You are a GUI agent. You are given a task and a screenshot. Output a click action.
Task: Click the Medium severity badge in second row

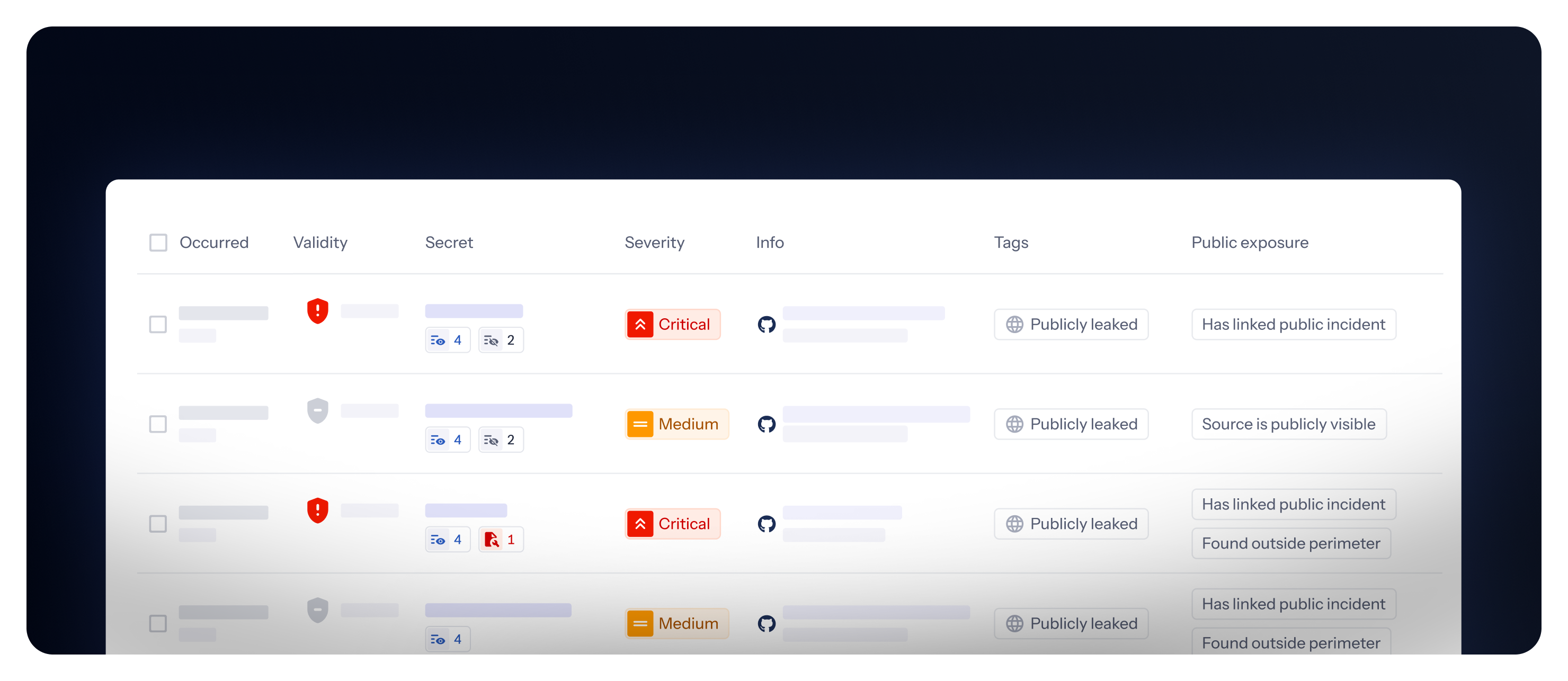[x=676, y=424]
